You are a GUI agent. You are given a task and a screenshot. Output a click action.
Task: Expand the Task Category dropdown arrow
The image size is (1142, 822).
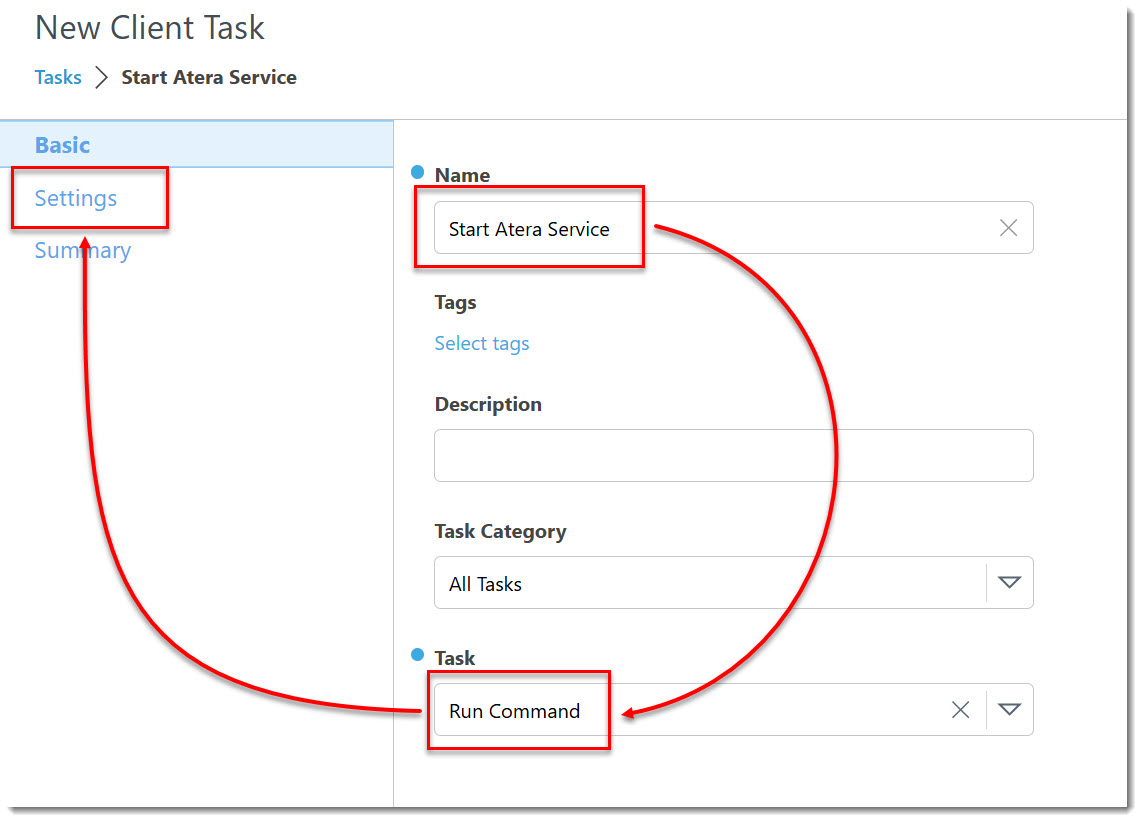coord(1009,582)
